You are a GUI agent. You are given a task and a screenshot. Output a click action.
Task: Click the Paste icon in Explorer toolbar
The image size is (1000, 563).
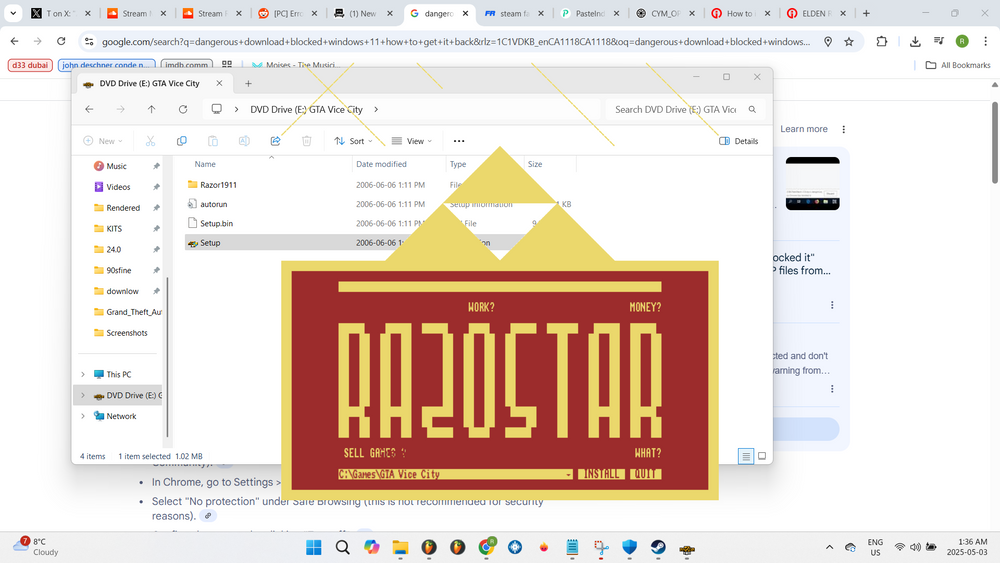tap(213, 141)
